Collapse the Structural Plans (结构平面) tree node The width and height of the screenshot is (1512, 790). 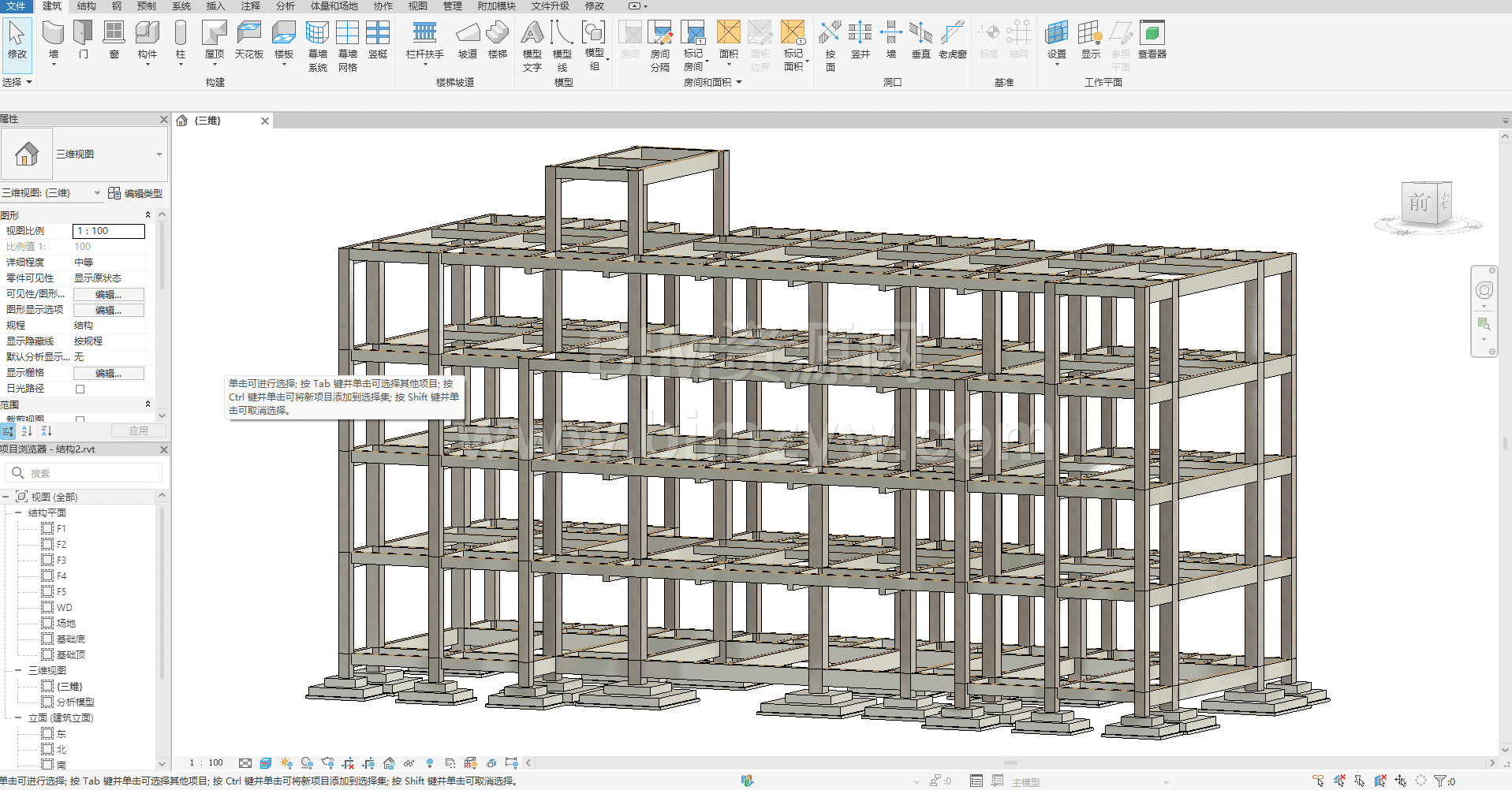[x=18, y=512]
